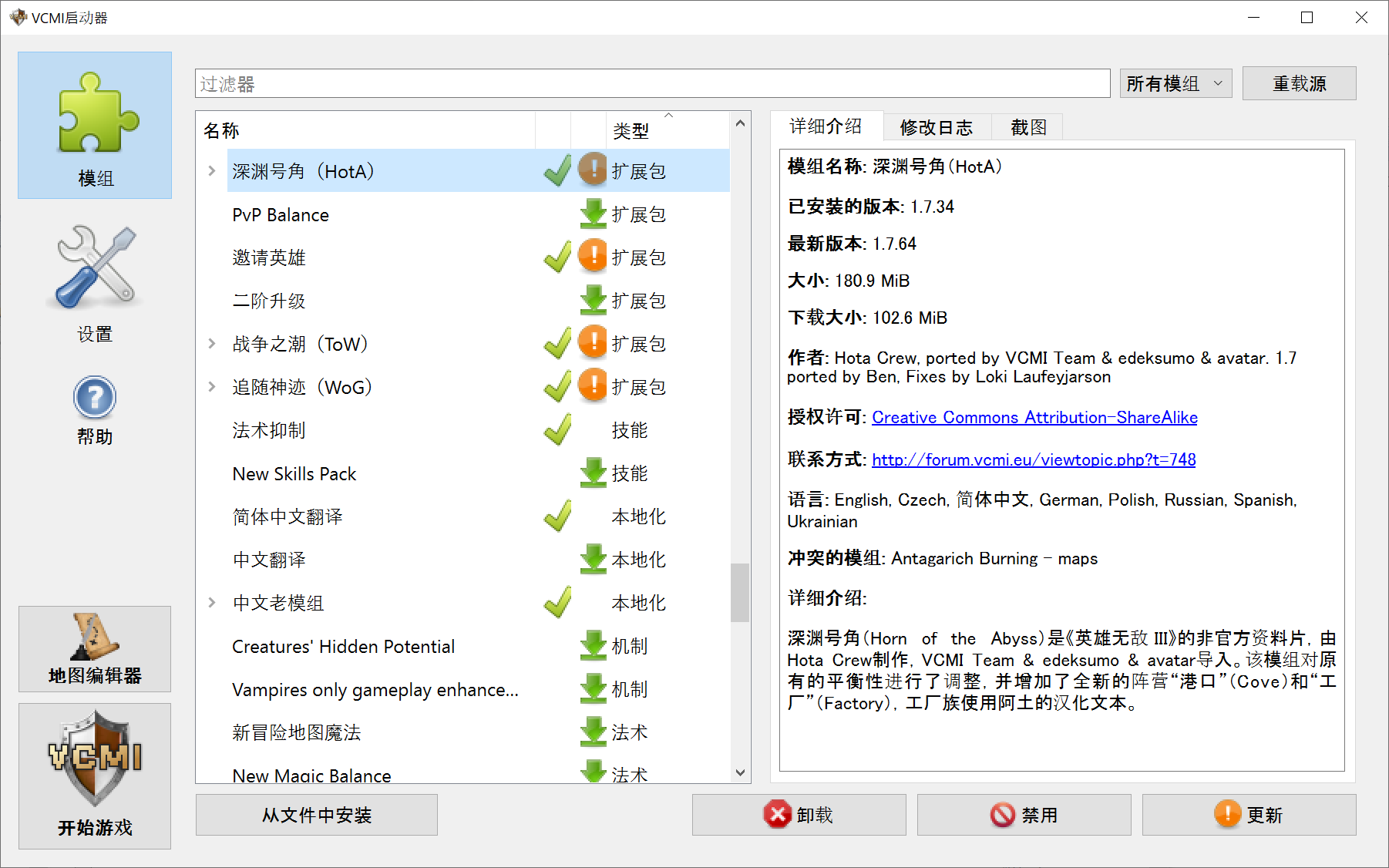The image size is (1389, 868).
Task: Select the Vampires only gameplay enhance... row
Action: [x=462, y=689]
